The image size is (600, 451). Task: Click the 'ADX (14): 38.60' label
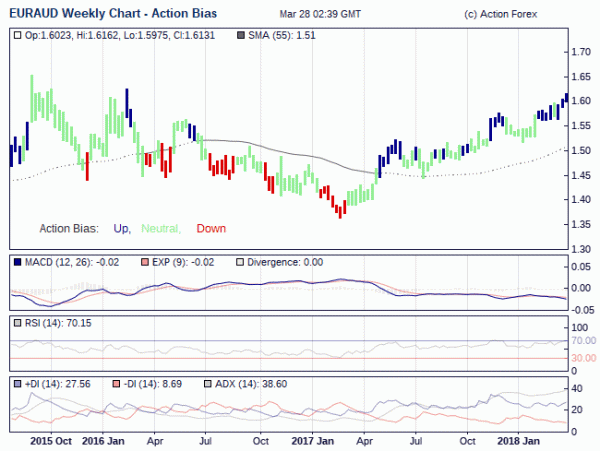[251, 384]
